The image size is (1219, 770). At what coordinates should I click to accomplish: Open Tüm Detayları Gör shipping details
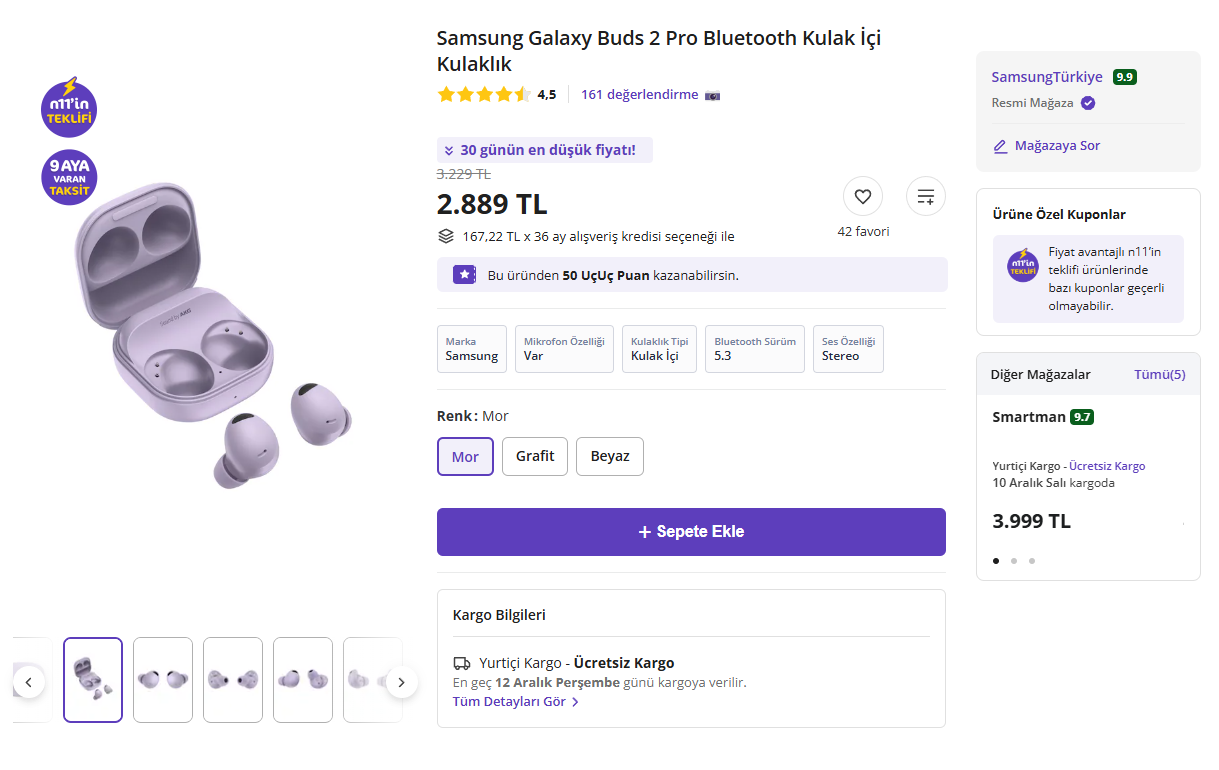click(515, 702)
